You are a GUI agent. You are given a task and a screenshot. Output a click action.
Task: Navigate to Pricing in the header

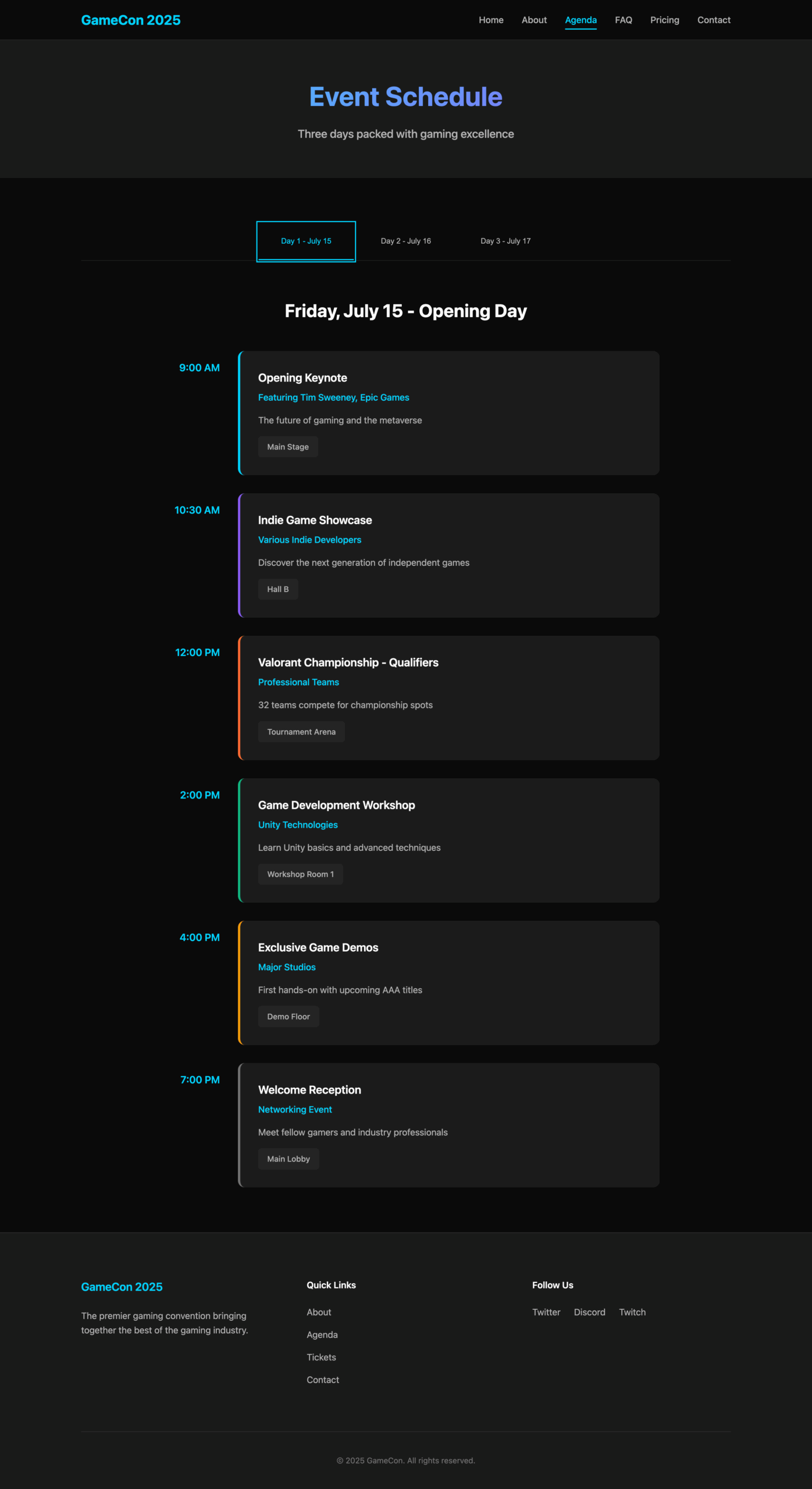click(x=664, y=20)
